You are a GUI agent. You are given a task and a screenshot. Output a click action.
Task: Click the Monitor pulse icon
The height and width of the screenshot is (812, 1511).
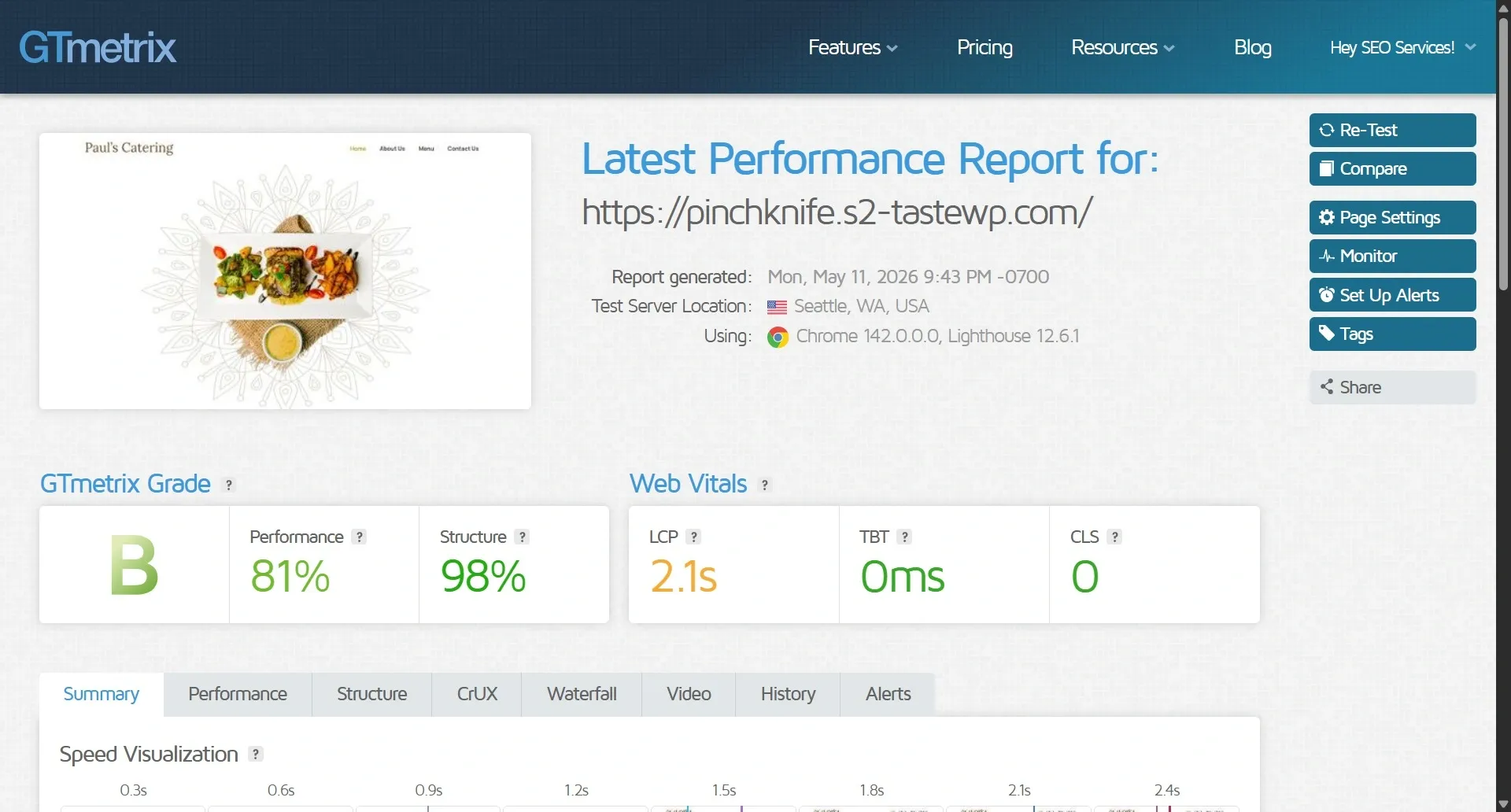[x=1327, y=256]
